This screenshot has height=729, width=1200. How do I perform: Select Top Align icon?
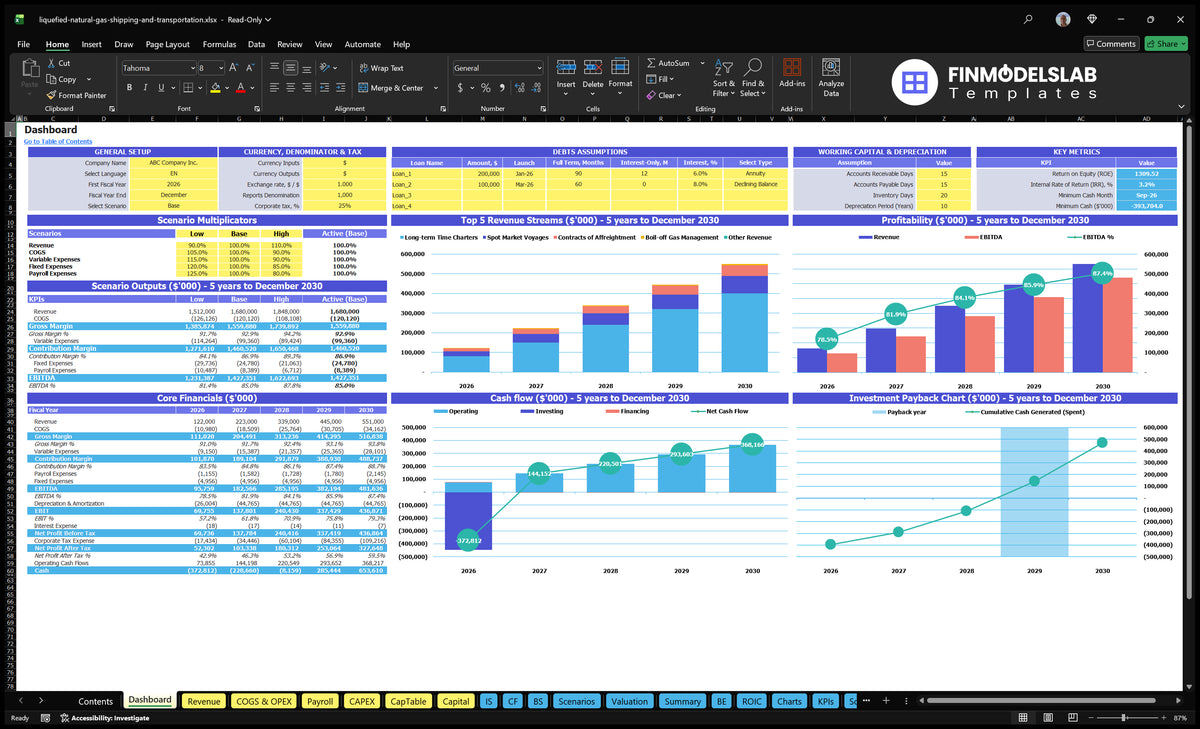[274, 68]
